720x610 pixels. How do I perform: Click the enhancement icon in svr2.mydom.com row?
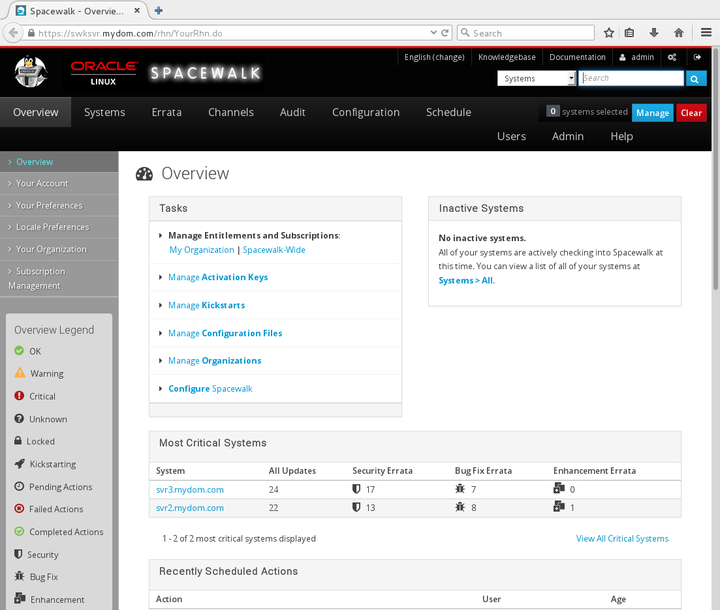click(x=559, y=506)
